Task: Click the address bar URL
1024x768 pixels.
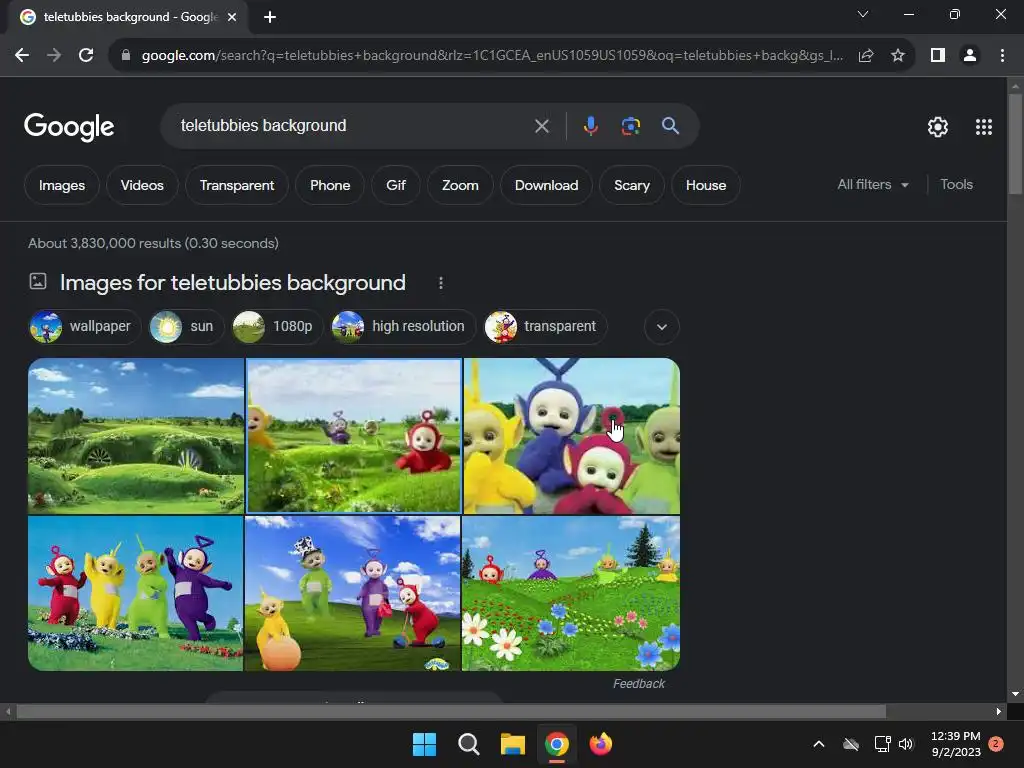Action: (492, 56)
